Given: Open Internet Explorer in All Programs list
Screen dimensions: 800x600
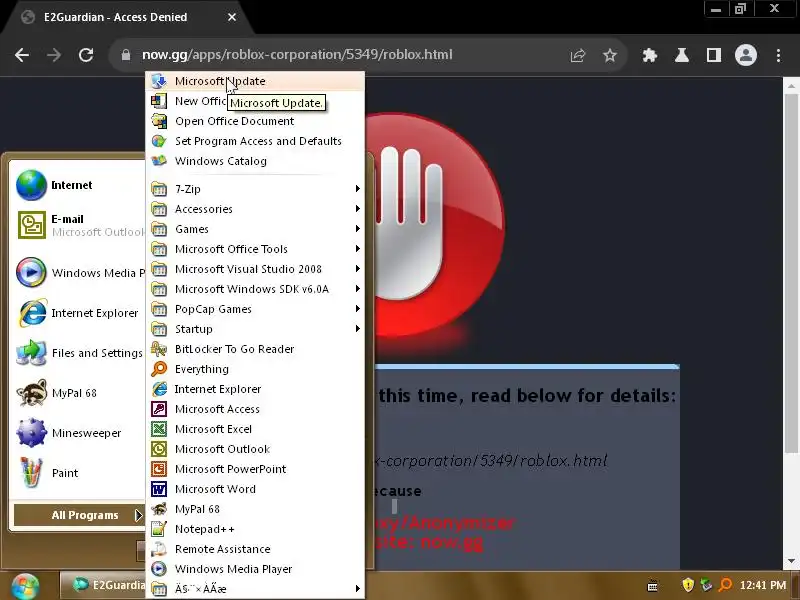Looking at the screenshot, I should 255,389.
